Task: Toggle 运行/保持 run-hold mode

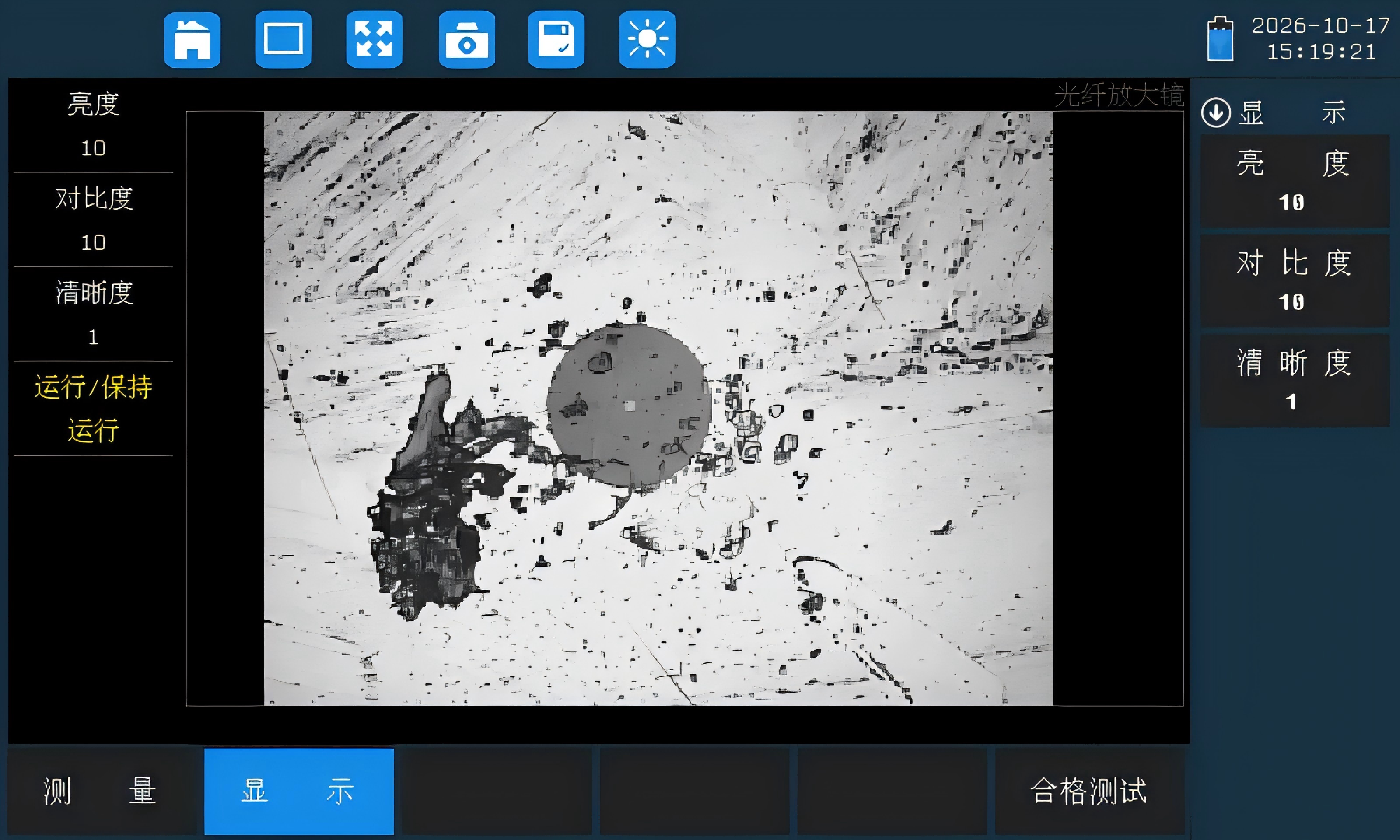Action: pos(93,409)
